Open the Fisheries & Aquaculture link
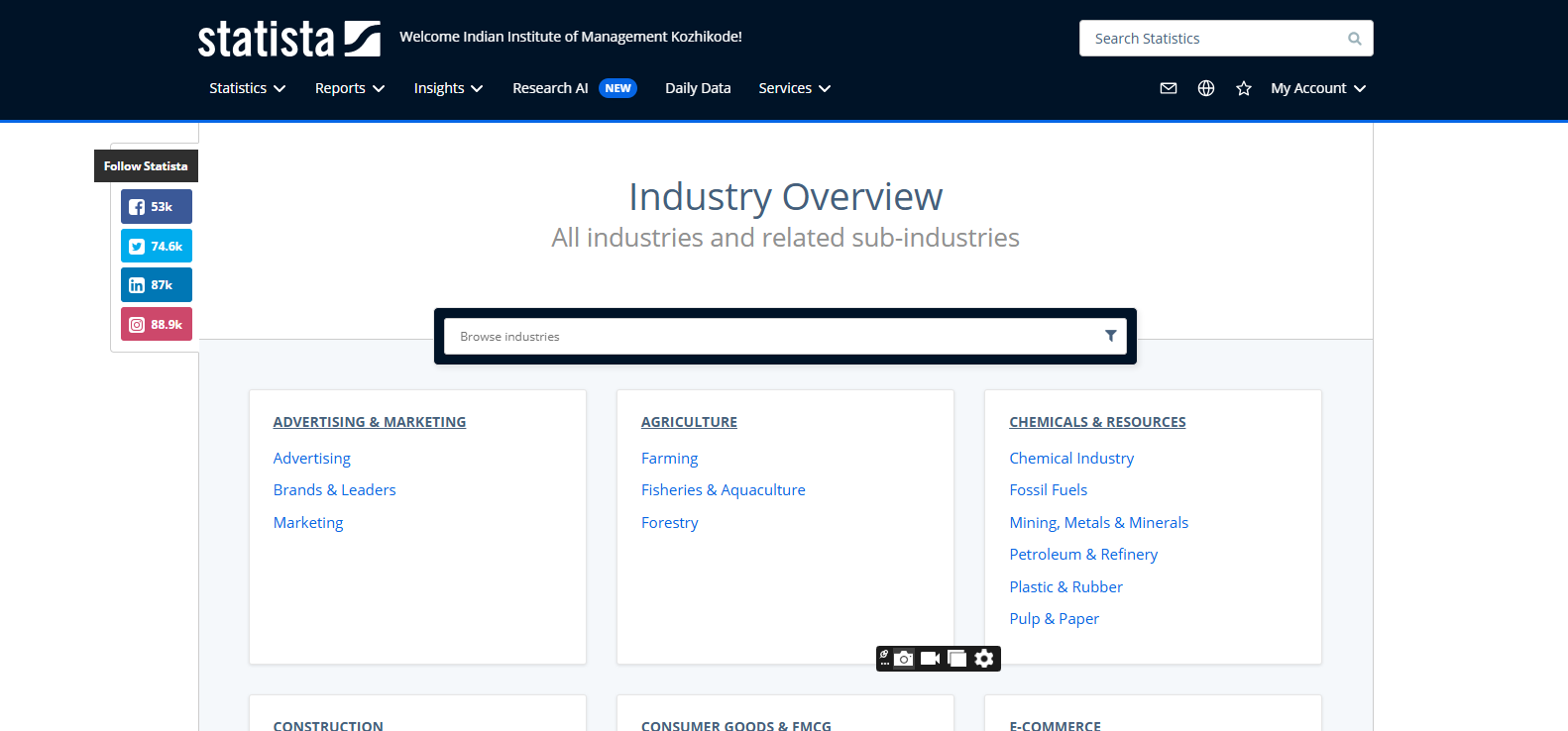 coord(723,490)
